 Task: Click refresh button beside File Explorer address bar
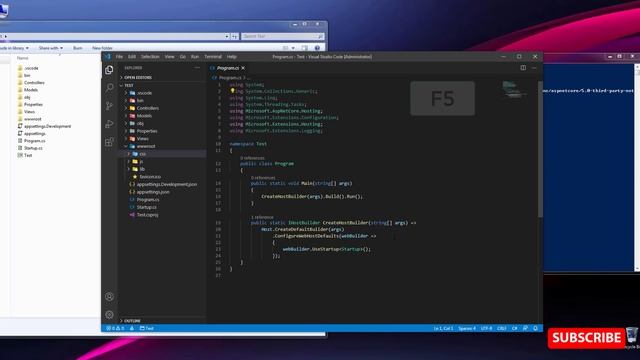tap(234, 36)
